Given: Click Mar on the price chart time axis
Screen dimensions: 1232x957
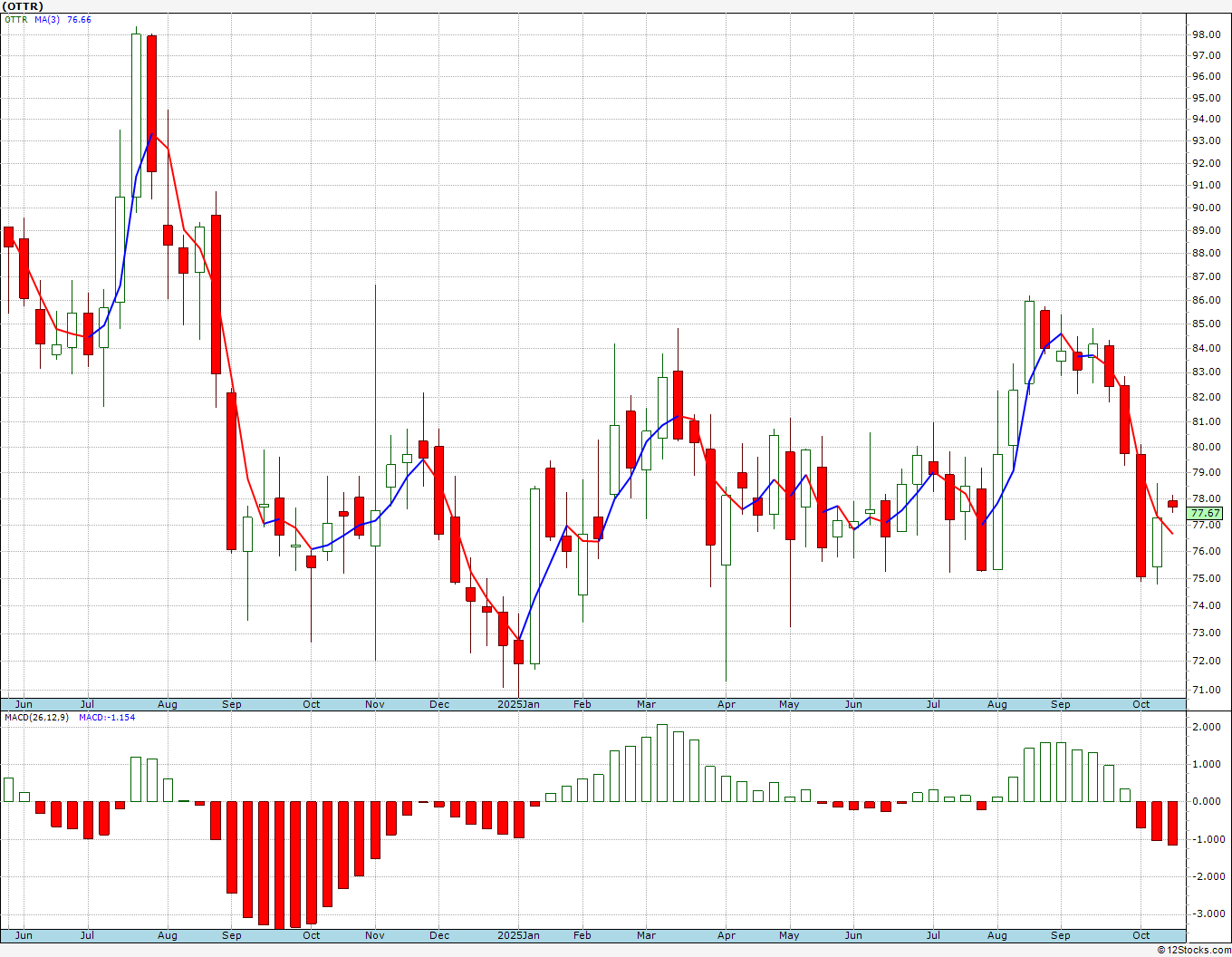Looking at the screenshot, I should pos(646,704).
